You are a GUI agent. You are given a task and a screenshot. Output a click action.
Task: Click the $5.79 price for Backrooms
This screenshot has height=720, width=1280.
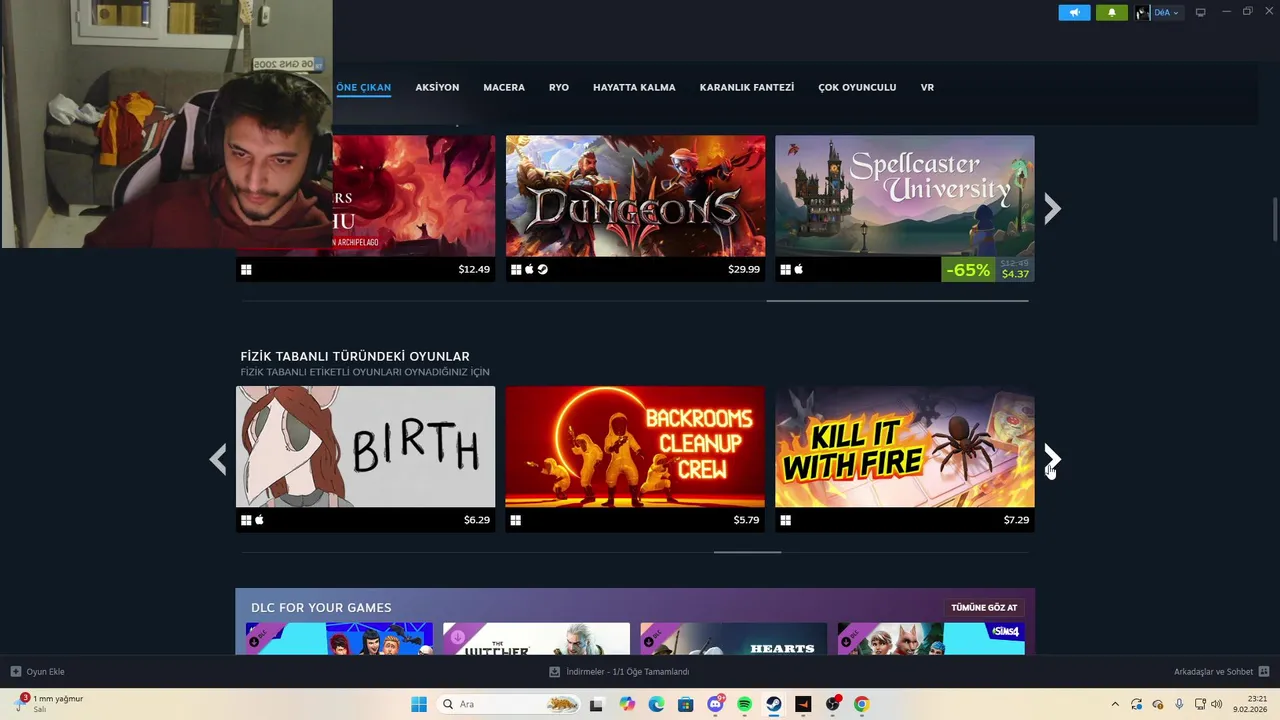[746, 520]
